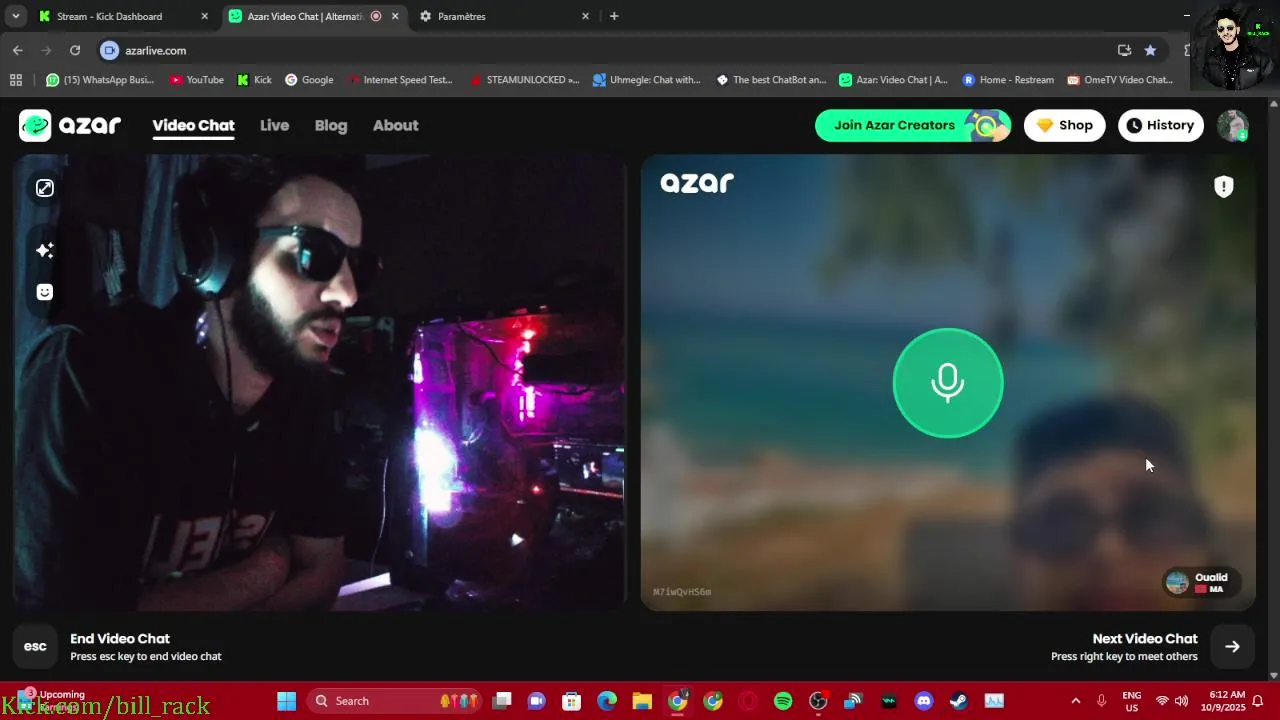The width and height of the screenshot is (1280, 720).
Task: Open Discord from taskbar
Action: pos(924,701)
